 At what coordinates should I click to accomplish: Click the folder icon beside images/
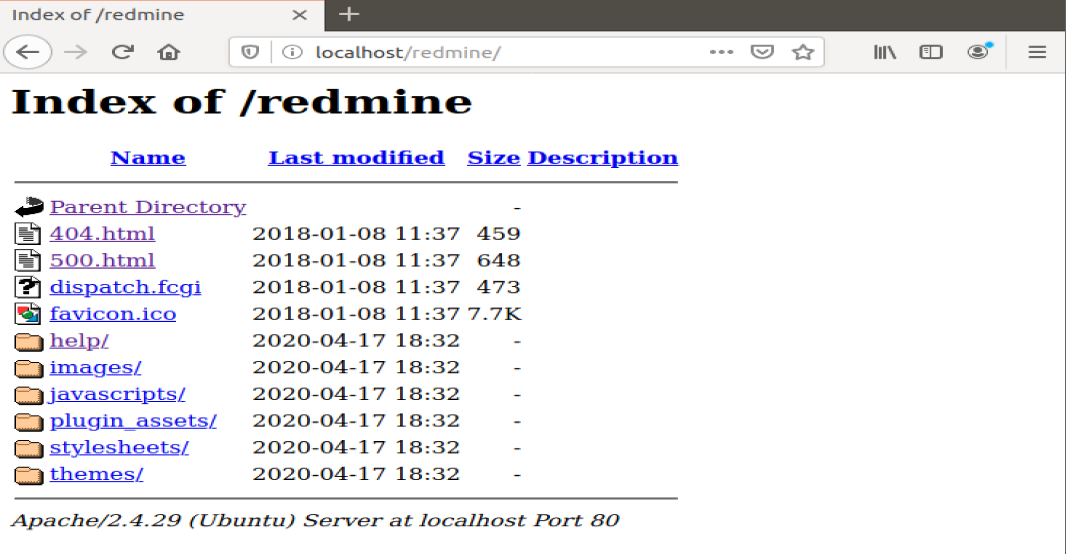pyautogui.click(x=29, y=368)
